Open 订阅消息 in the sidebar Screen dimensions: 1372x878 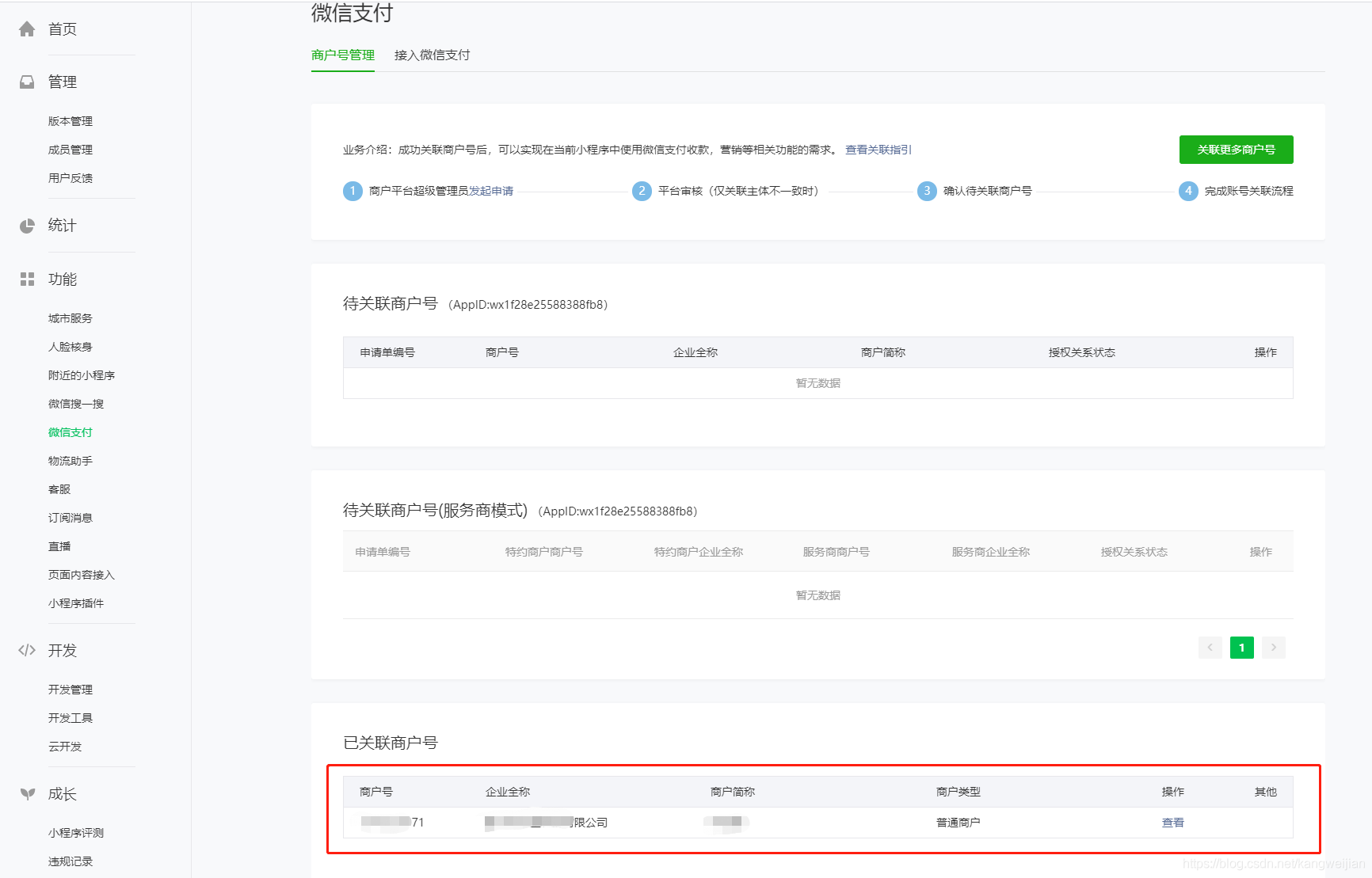[x=71, y=518]
